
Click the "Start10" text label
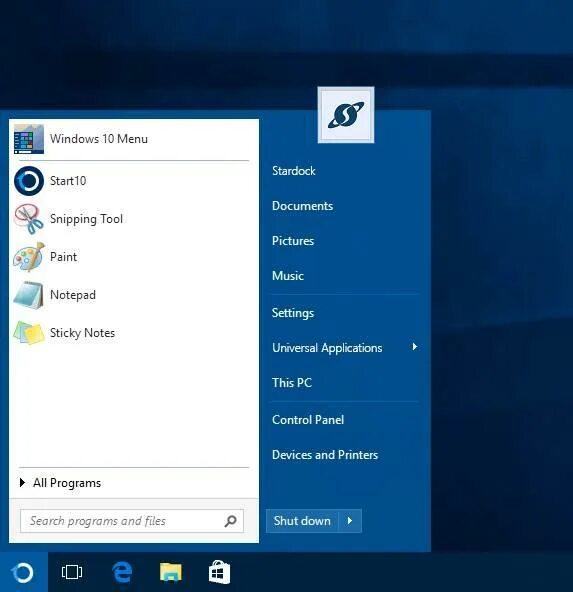click(x=68, y=181)
